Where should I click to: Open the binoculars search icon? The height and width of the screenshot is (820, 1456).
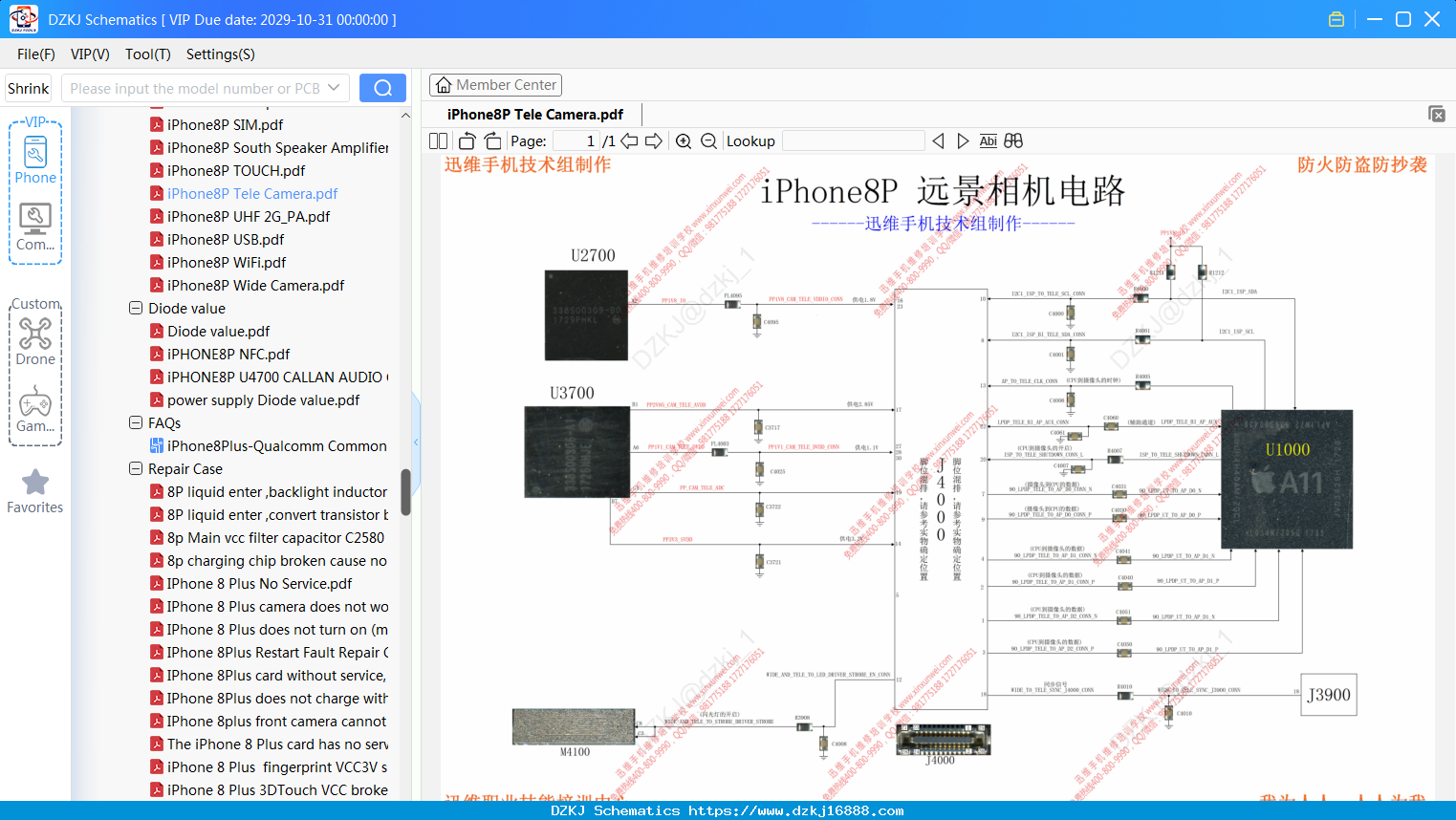[1013, 140]
